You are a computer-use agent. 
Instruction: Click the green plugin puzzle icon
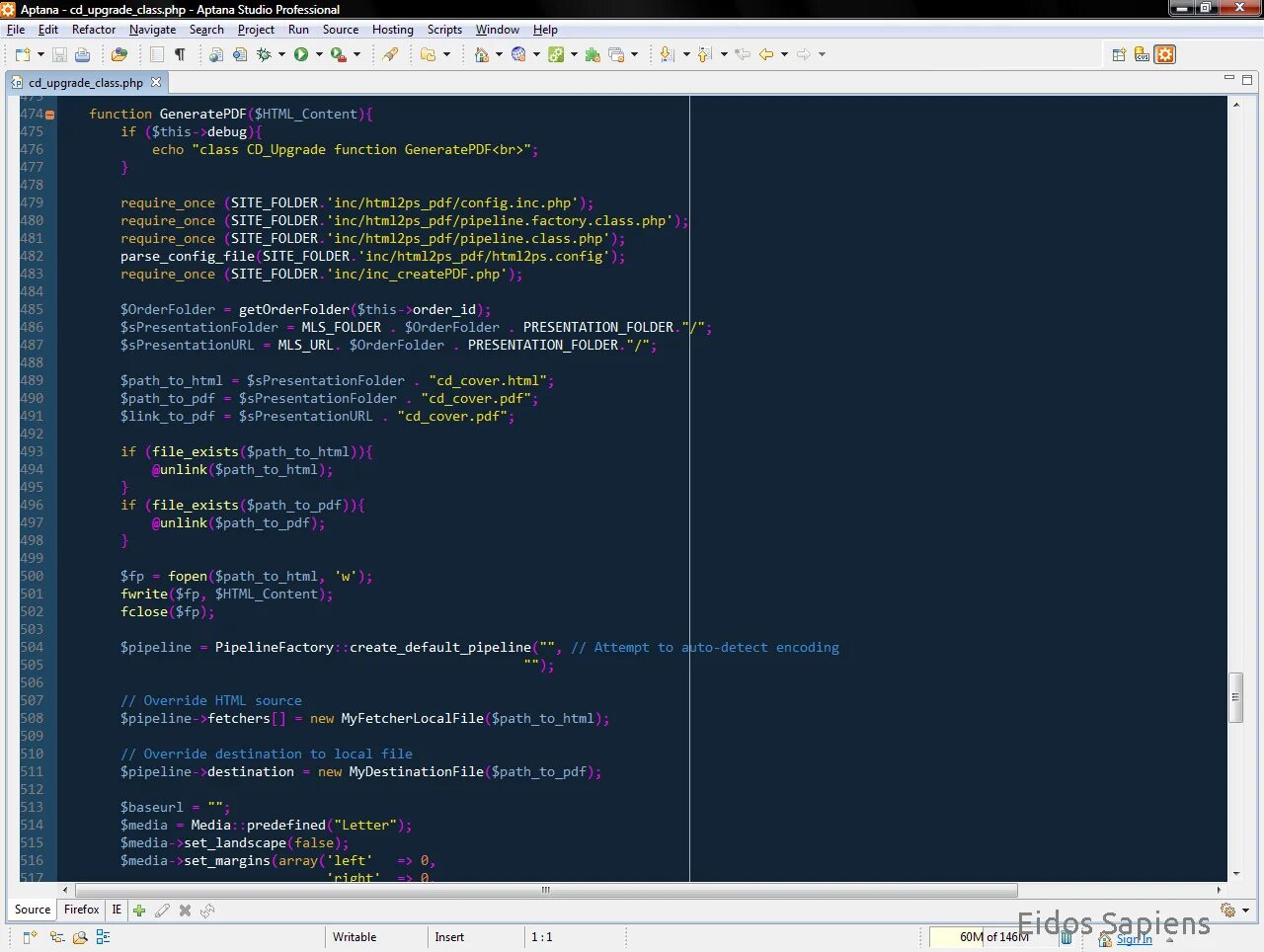(x=592, y=54)
